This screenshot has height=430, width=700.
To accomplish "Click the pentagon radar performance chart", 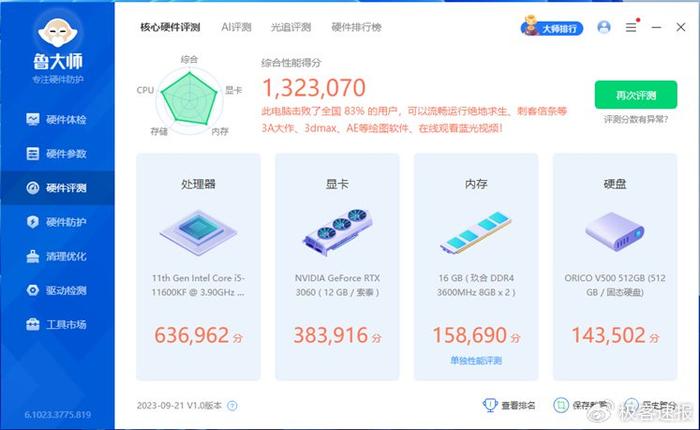I will click(x=189, y=98).
